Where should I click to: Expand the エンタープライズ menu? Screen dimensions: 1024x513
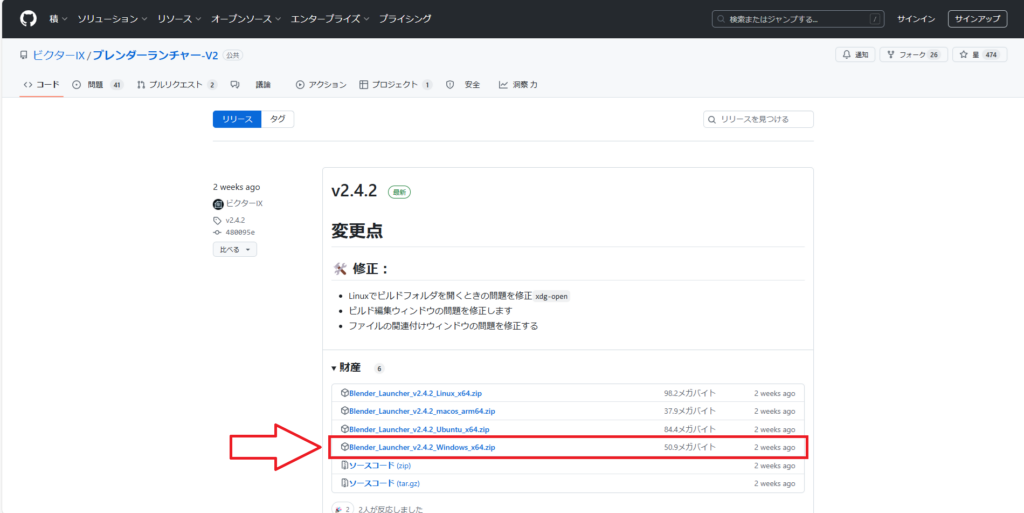(x=330, y=19)
